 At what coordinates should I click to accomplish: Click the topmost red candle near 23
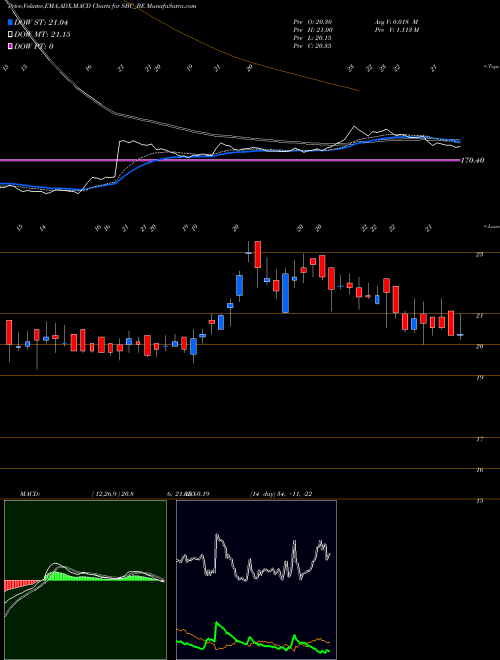[258, 254]
